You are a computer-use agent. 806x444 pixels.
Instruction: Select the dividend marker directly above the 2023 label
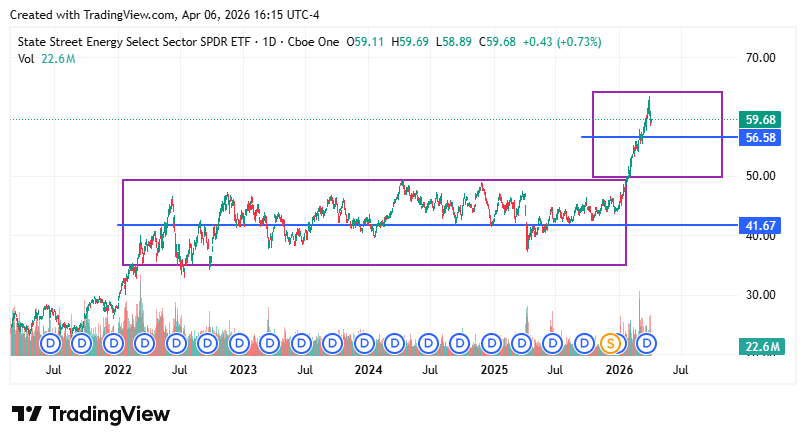click(x=239, y=343)
